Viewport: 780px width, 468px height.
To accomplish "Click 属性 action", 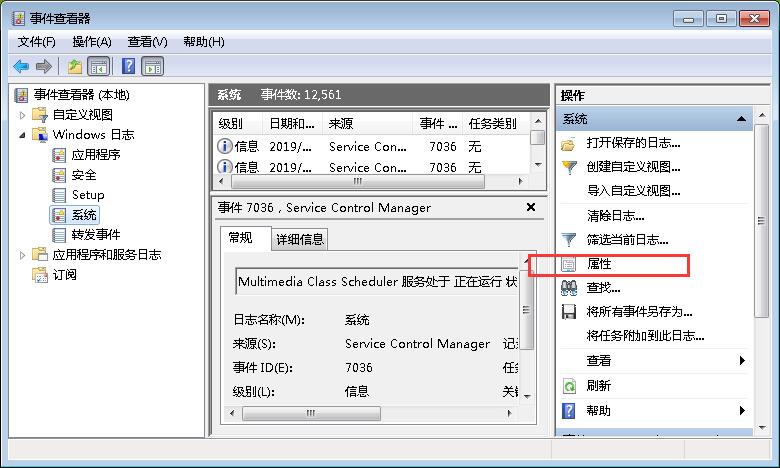I will click(599, 264).
